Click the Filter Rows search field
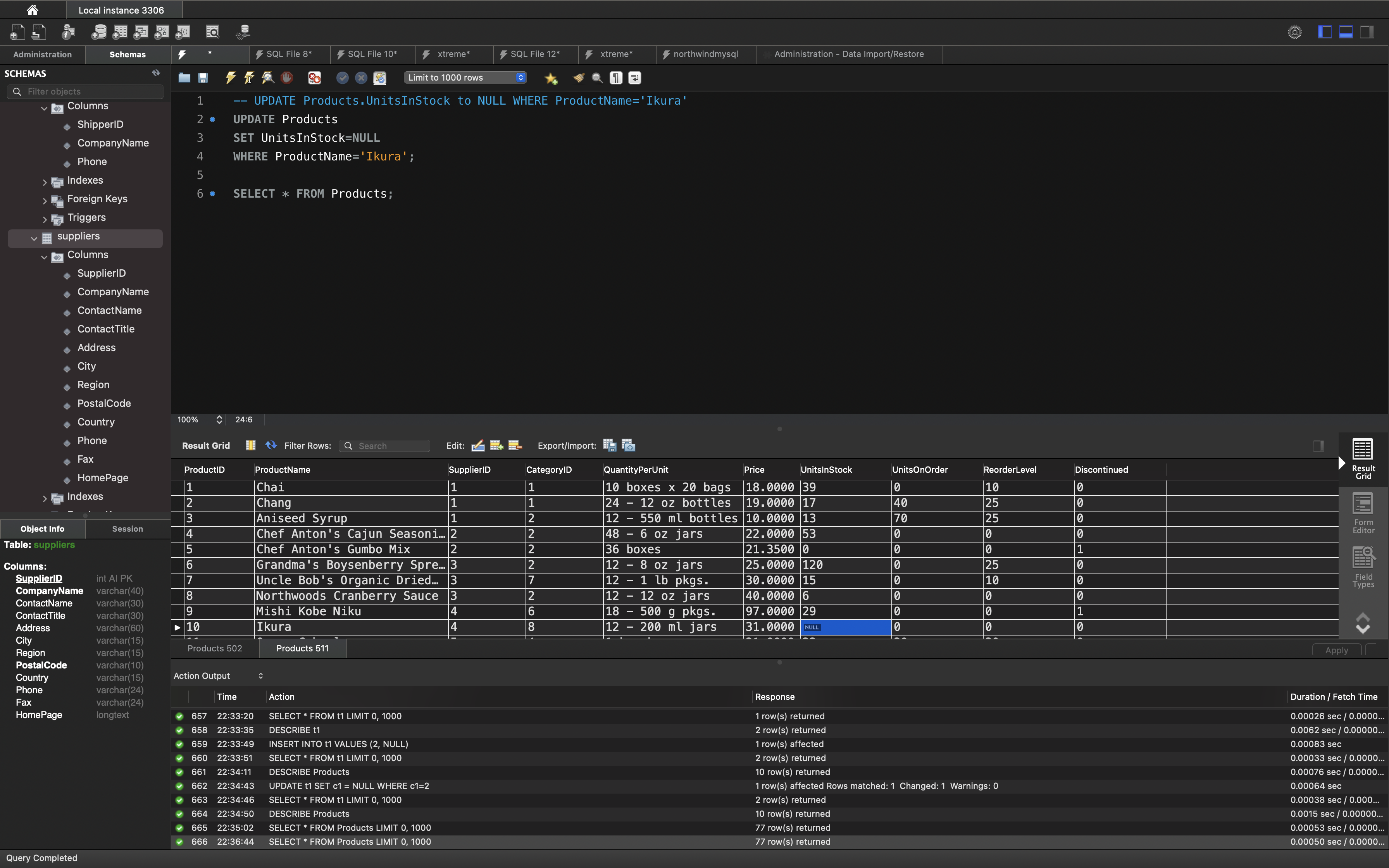This screenshot has height=868, width=1389. [x=390, y=446]
